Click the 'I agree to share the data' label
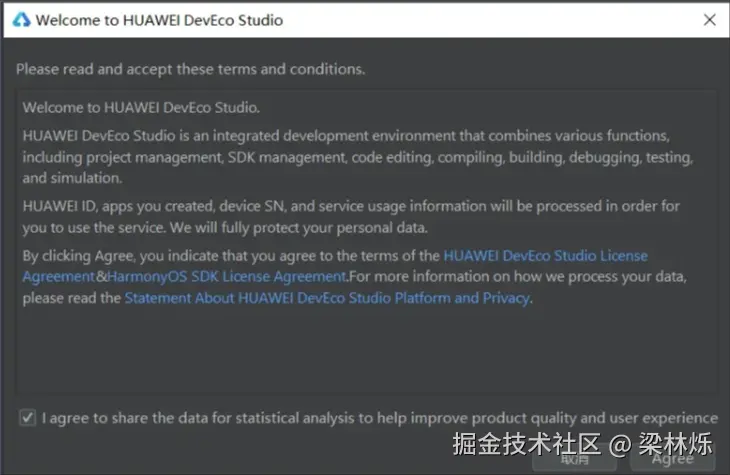 379,418
